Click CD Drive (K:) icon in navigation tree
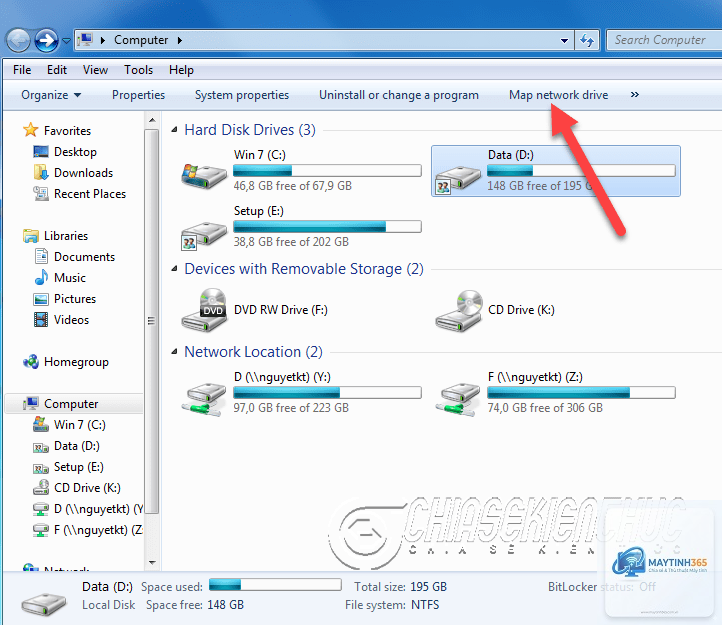The width and height of the screenshot is (722, 625). click(x=41, y=487)
